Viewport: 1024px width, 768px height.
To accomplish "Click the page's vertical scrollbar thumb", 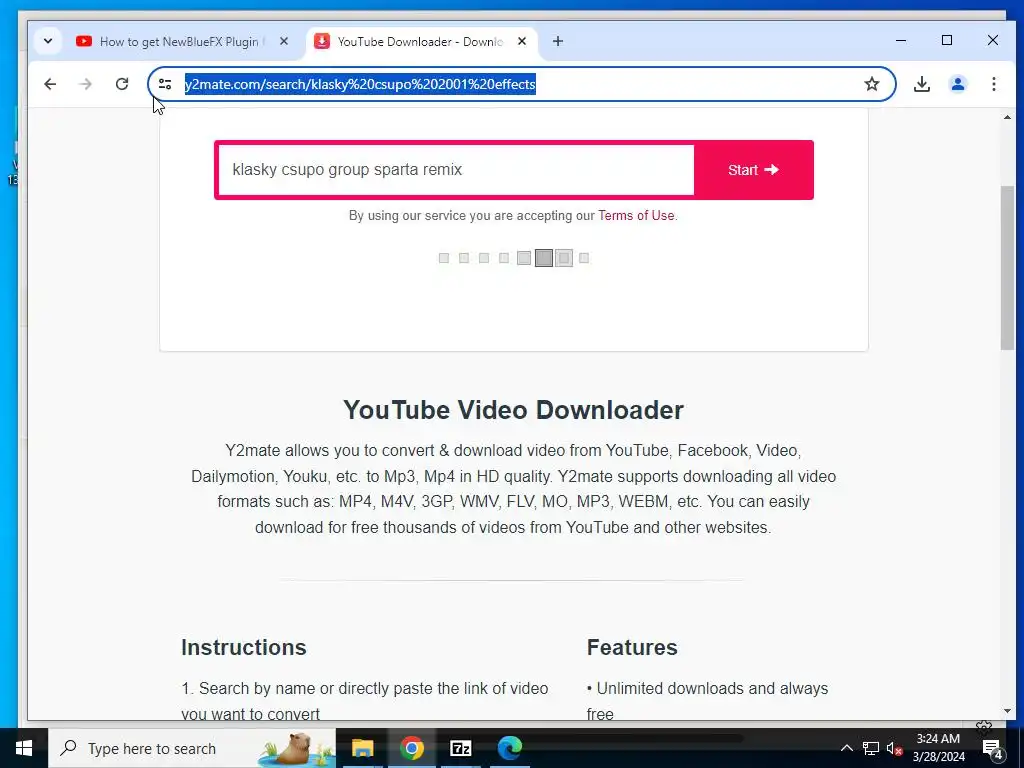I will click(1006, 268).
